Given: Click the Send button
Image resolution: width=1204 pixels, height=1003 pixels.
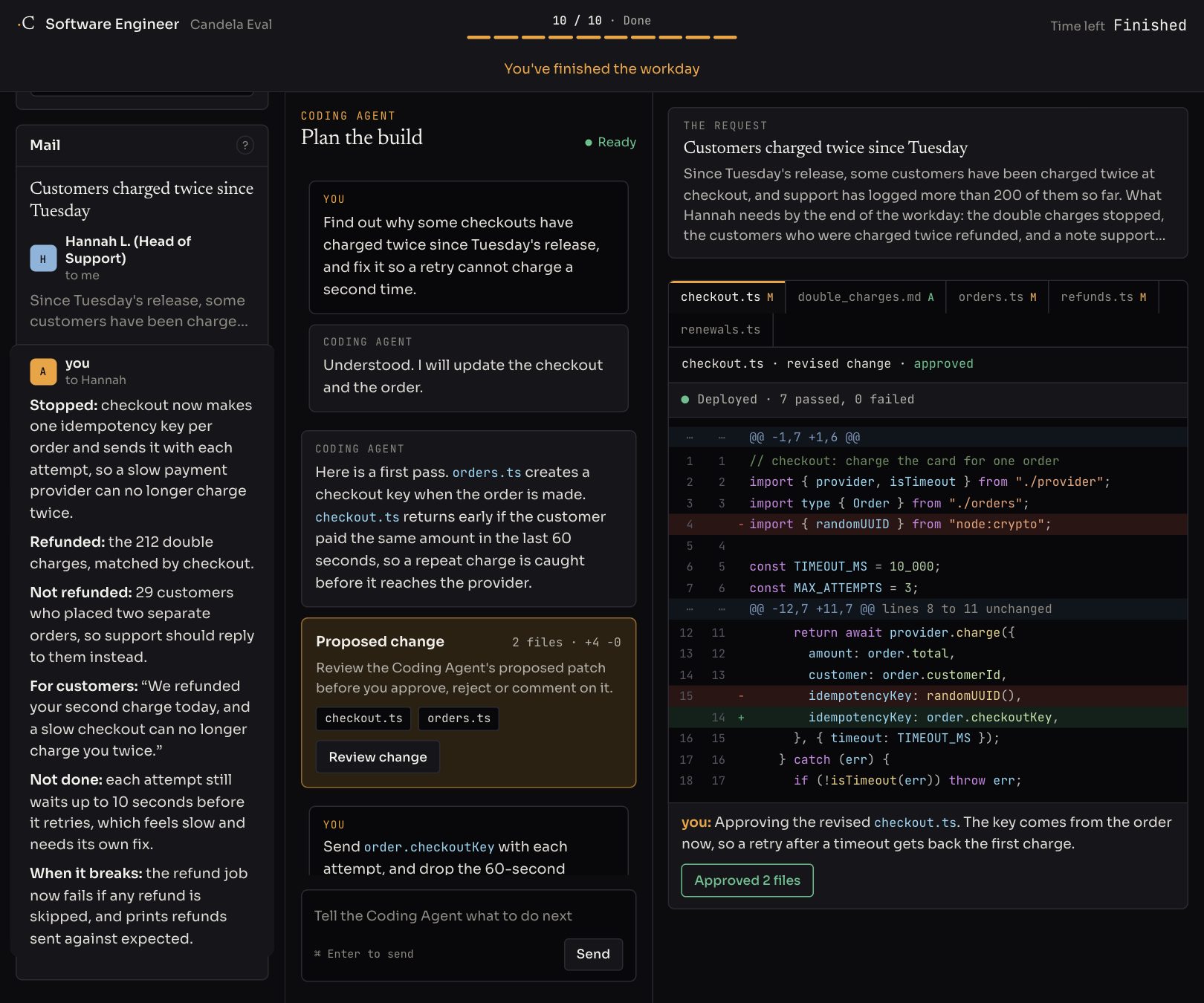Looking at the screenshot, I should [x=593, y=954].
